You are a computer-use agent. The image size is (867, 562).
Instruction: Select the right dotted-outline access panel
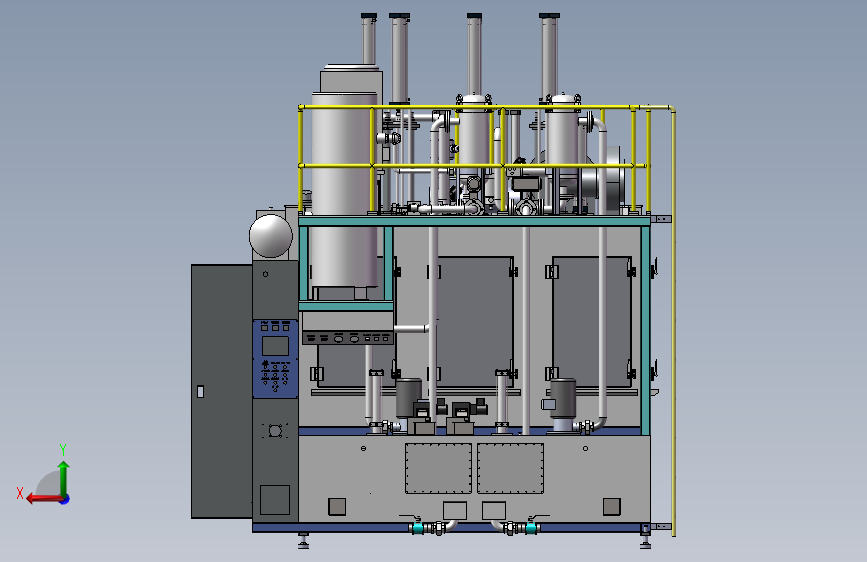click(x=510, y=468)
